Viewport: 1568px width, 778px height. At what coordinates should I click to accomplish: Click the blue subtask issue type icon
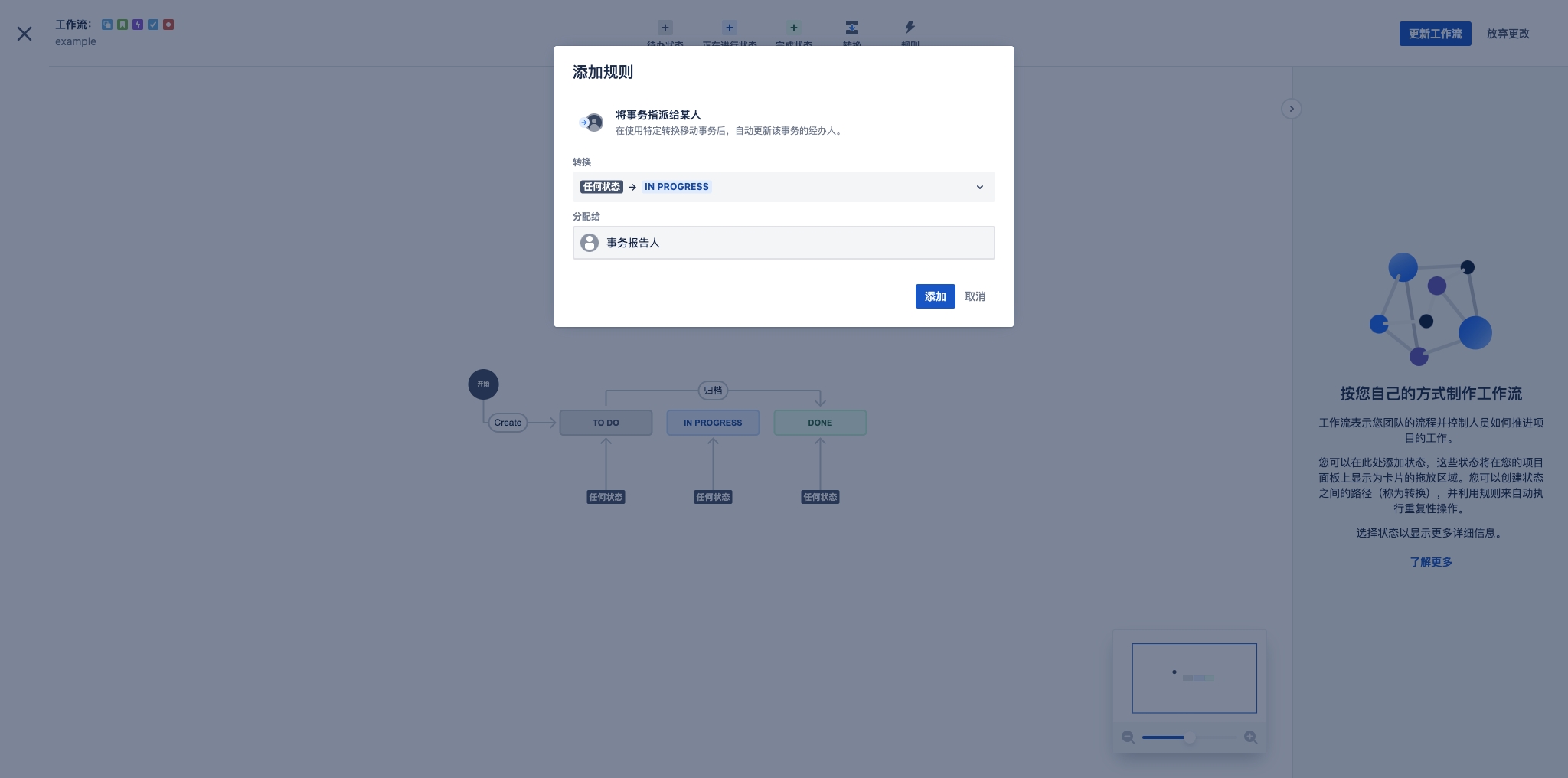pyautogui.click(x=107, y=25)
